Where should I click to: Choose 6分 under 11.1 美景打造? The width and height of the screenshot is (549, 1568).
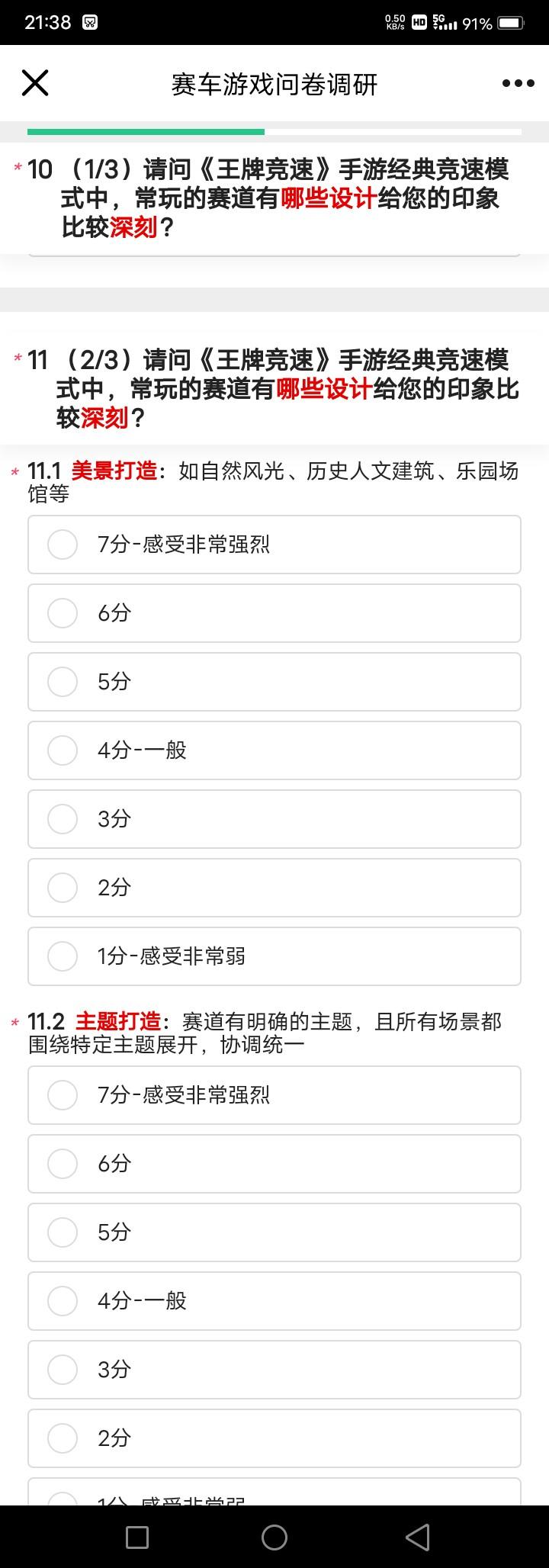click(x=274, y=613)
